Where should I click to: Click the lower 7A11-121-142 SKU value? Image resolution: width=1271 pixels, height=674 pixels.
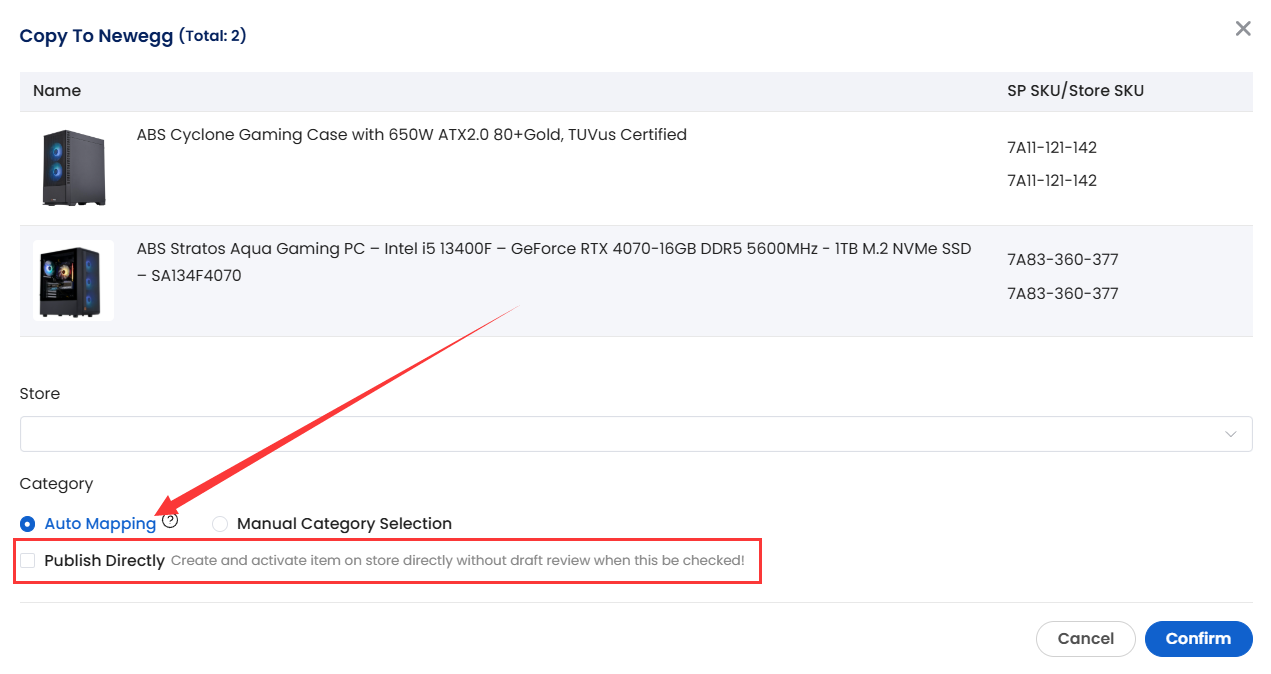point(1052,181)
